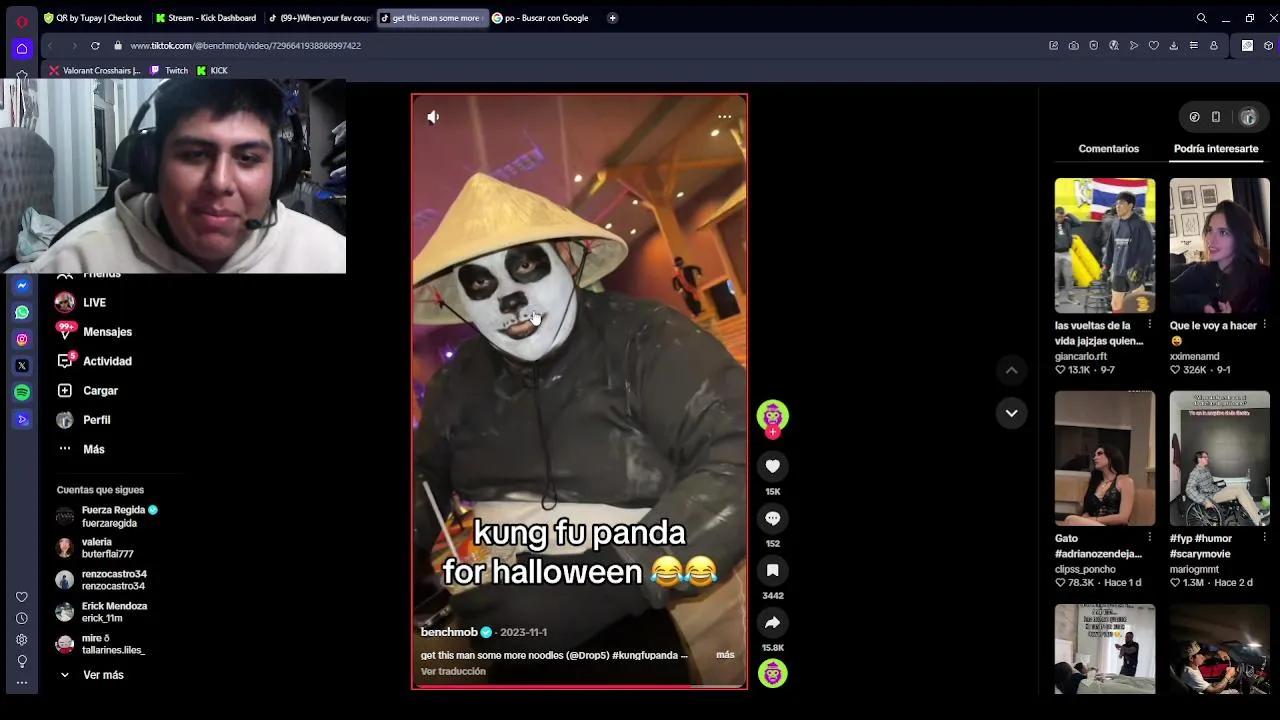This screenshot has height=720, width=1280.
Task: Open Spotify in the Opera sidebar
Action: tap(22, 393)
